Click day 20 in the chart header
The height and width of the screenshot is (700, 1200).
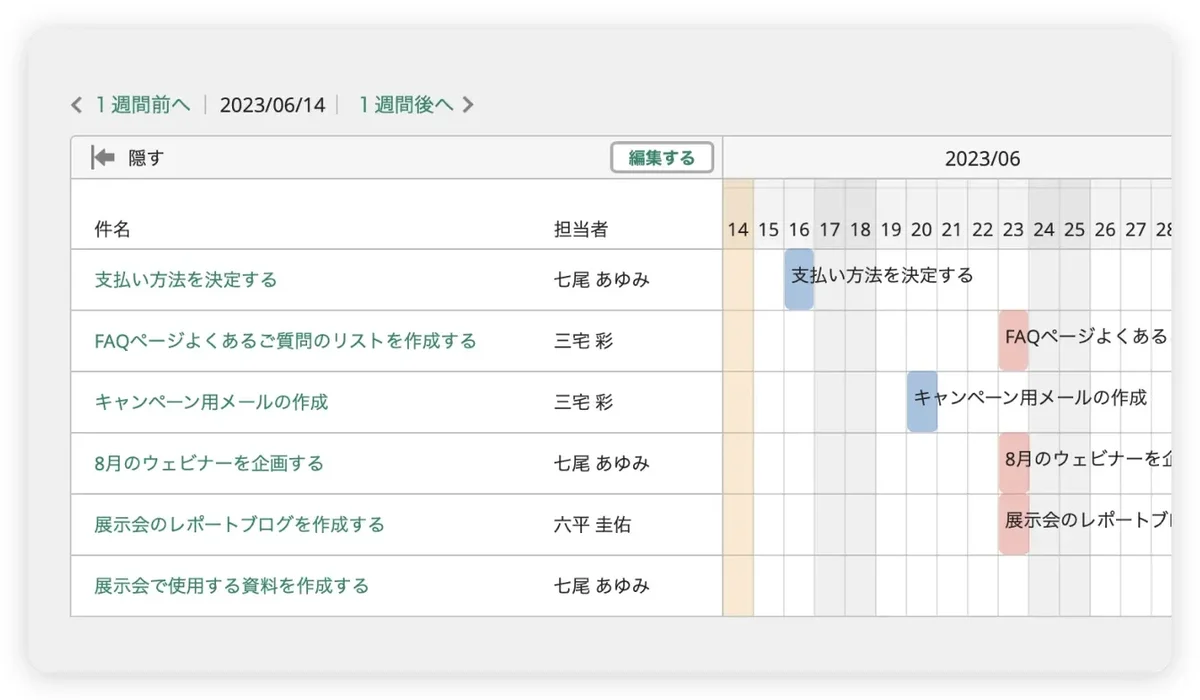922,230
